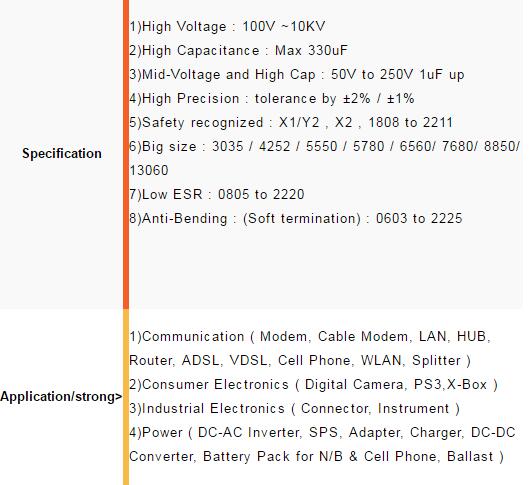Click the Safety recognized X1/Y2 line
Screen dimensions: 531x485
291,123
